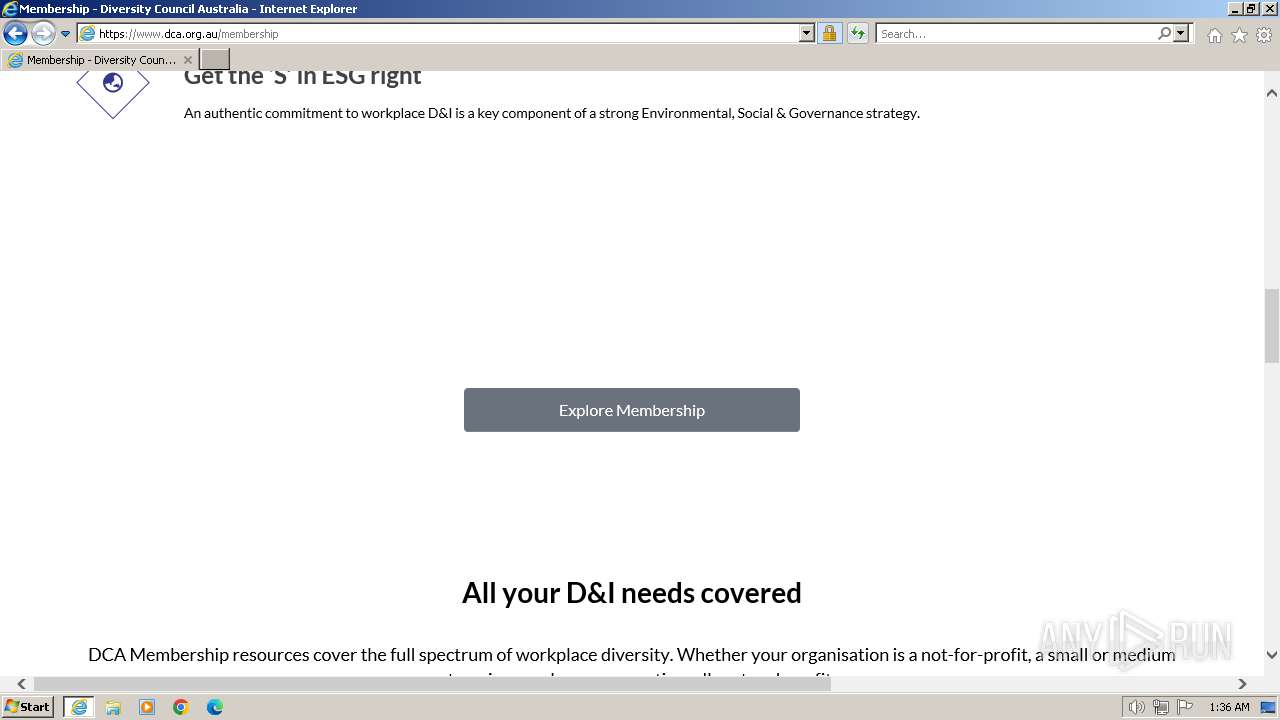1280x720 pixels.
Task: Go forward with the browser Forward arrow
Action: point(43,34)
